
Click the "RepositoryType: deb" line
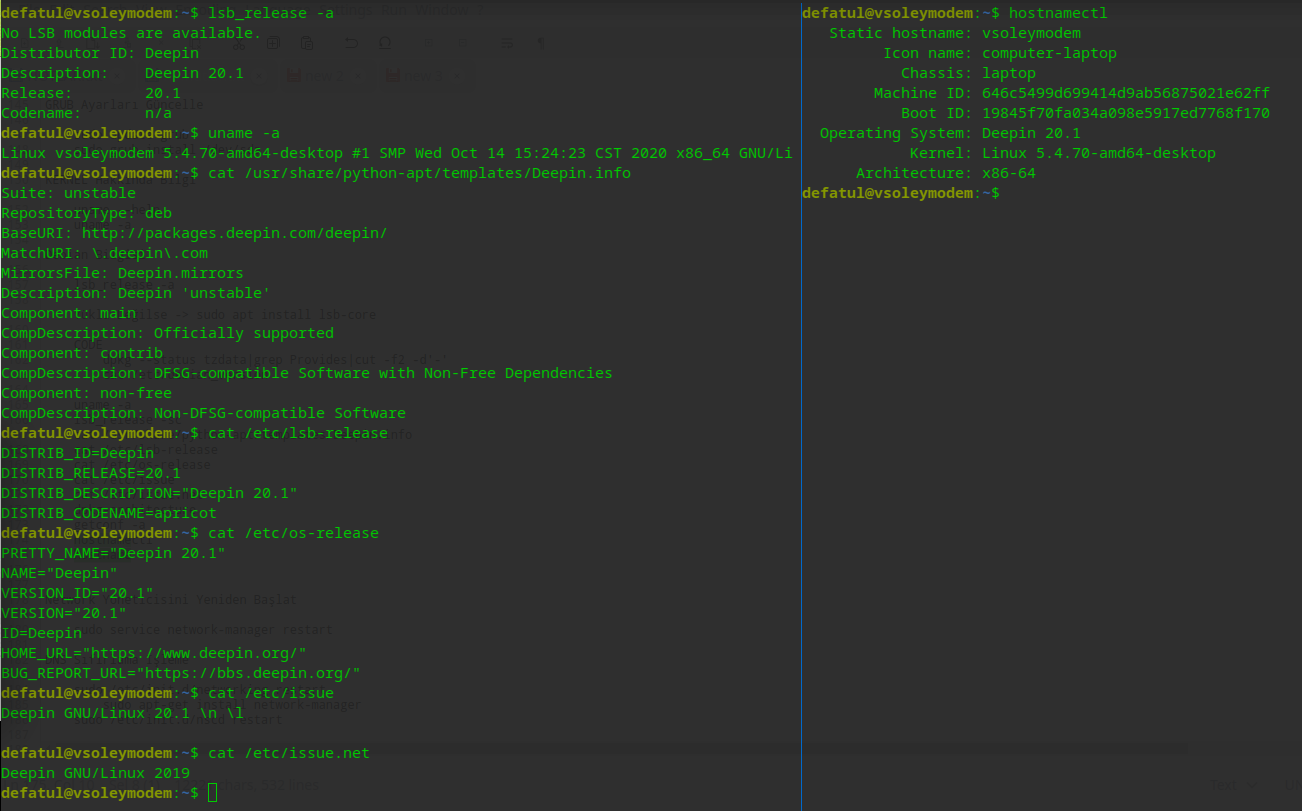point(87,213)
